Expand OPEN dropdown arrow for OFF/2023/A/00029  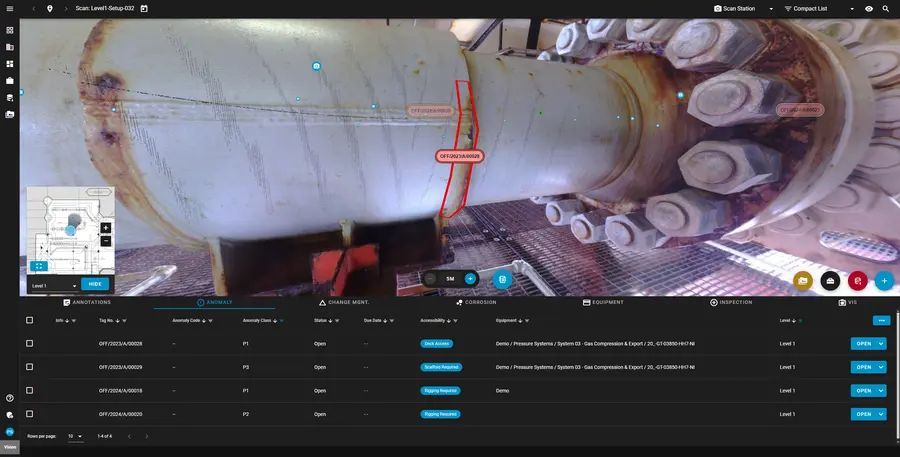(881, 367)
